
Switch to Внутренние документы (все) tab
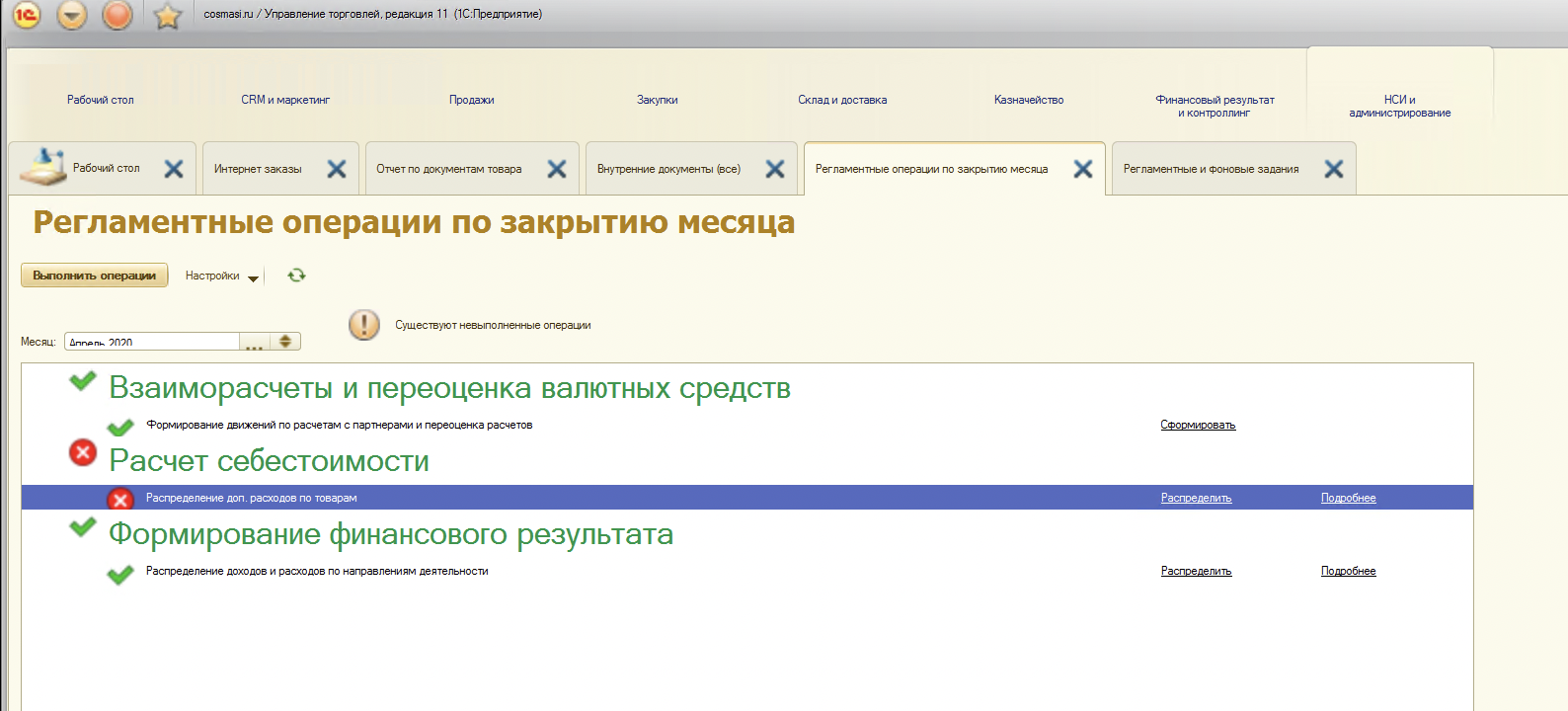[668, 169]
